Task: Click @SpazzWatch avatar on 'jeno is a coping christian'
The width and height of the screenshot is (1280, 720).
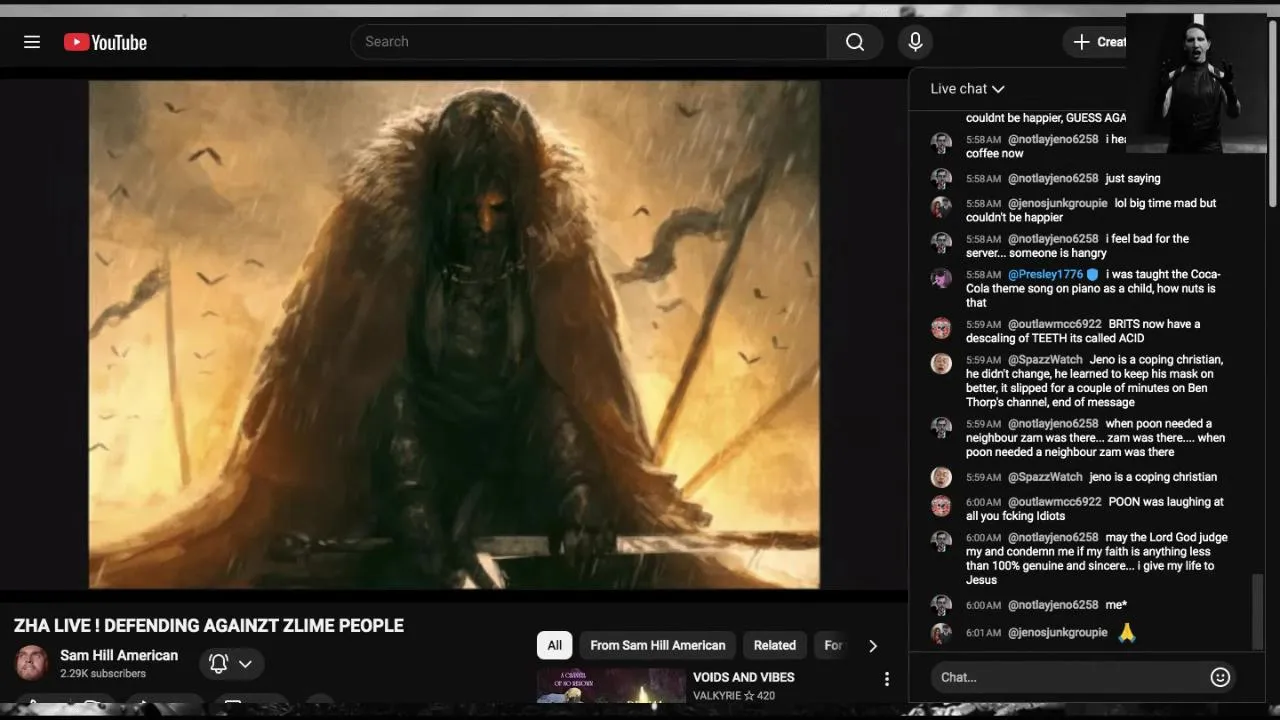Action: [x=941, y=478]
